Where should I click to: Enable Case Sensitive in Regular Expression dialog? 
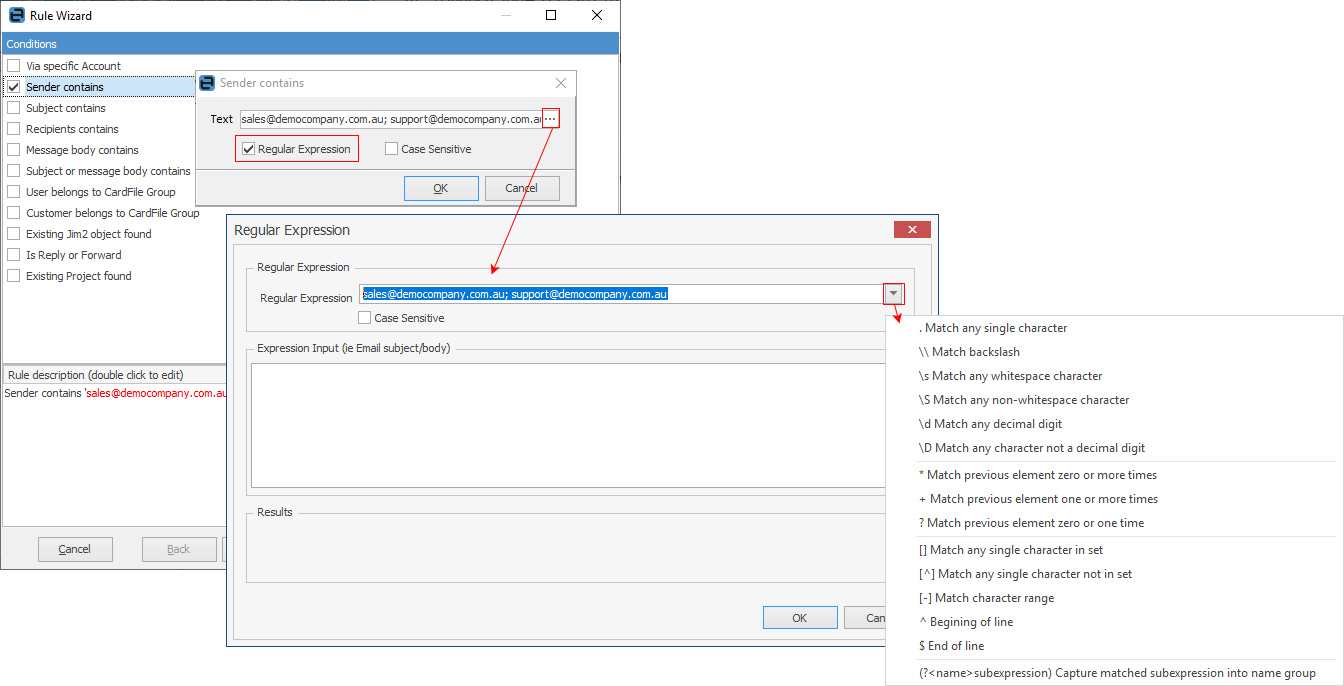[365, 318]
